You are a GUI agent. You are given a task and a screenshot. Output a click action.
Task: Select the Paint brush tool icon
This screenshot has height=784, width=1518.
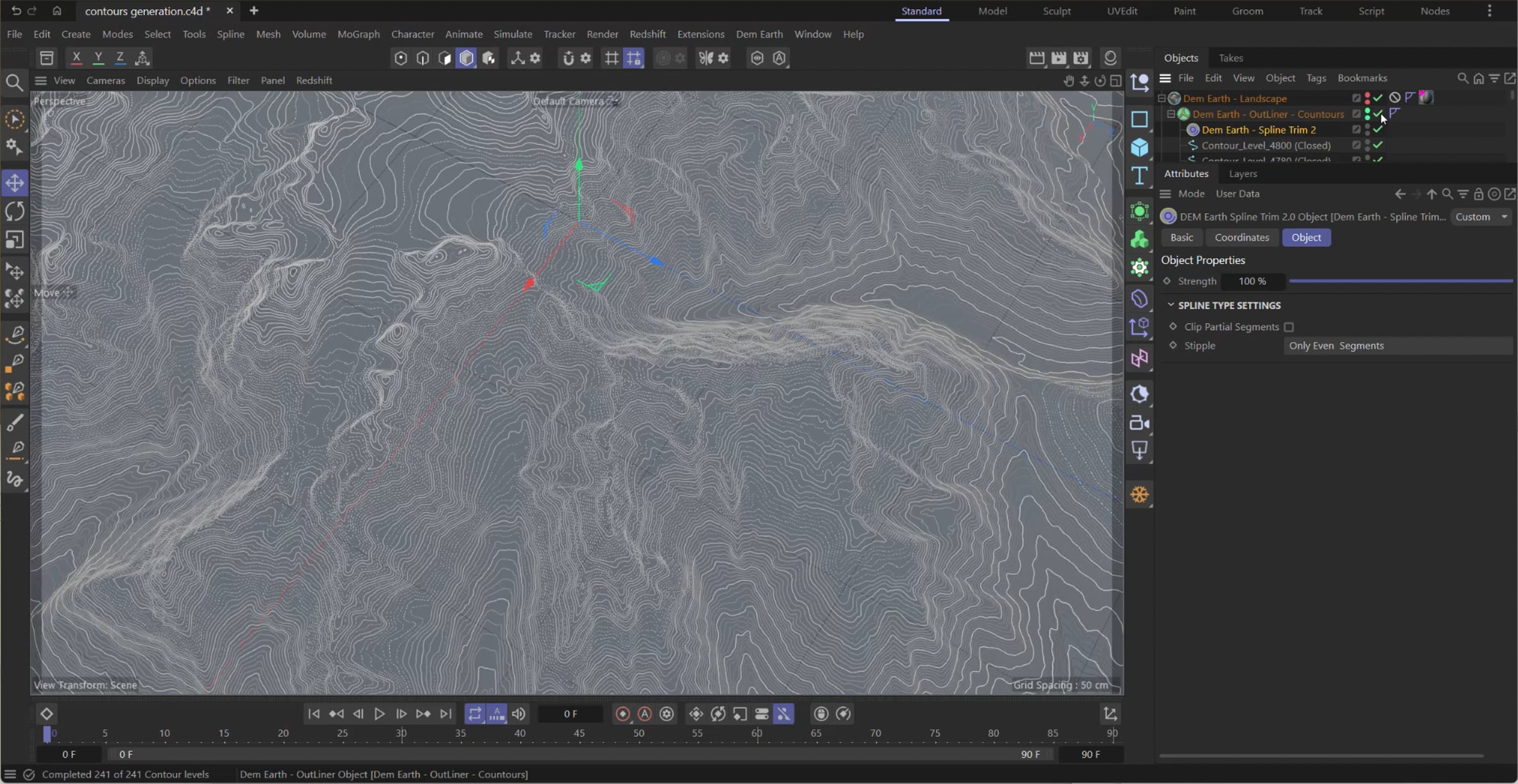click(x=15, y=422)
